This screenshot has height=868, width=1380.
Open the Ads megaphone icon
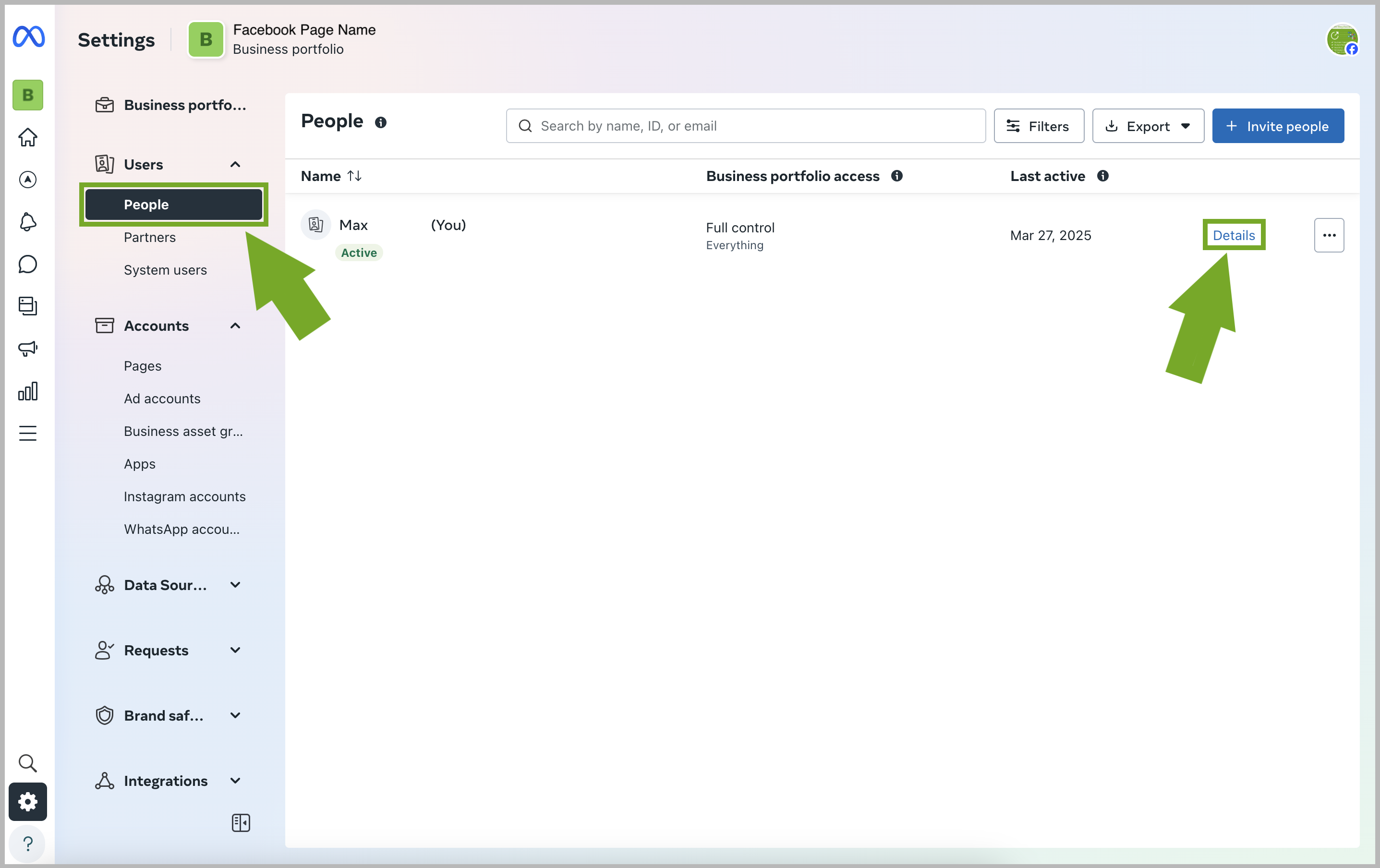pos(27,349)
